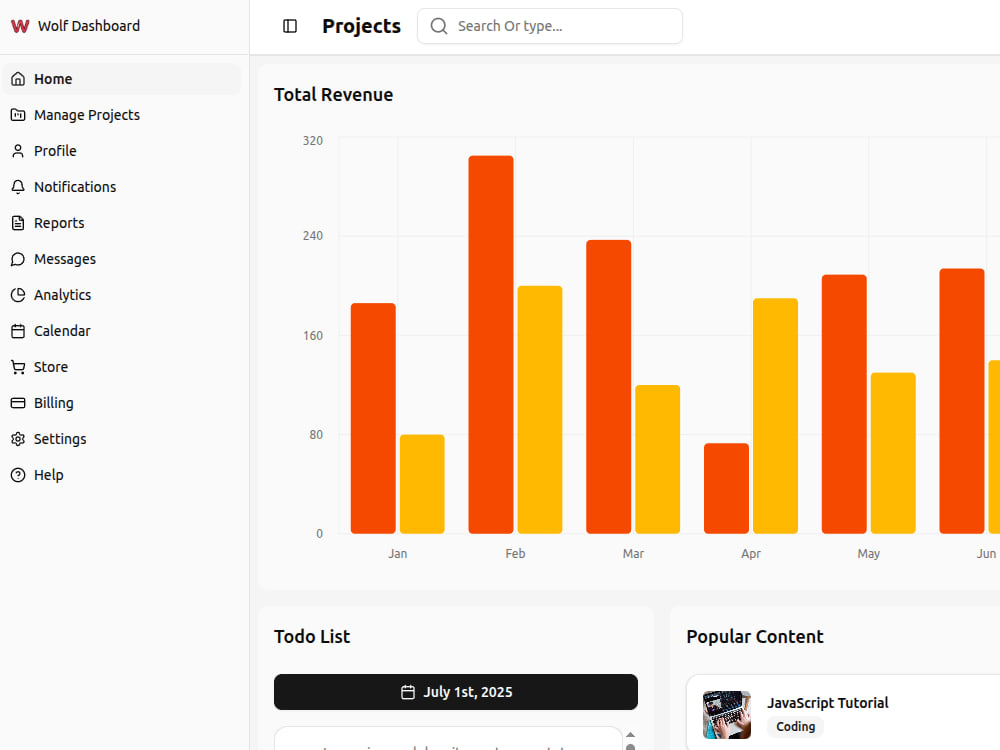This screenshot has width=1000, height=750.
Task: Click the yellow May revenue bar
Action: click(x=893, y=453)
